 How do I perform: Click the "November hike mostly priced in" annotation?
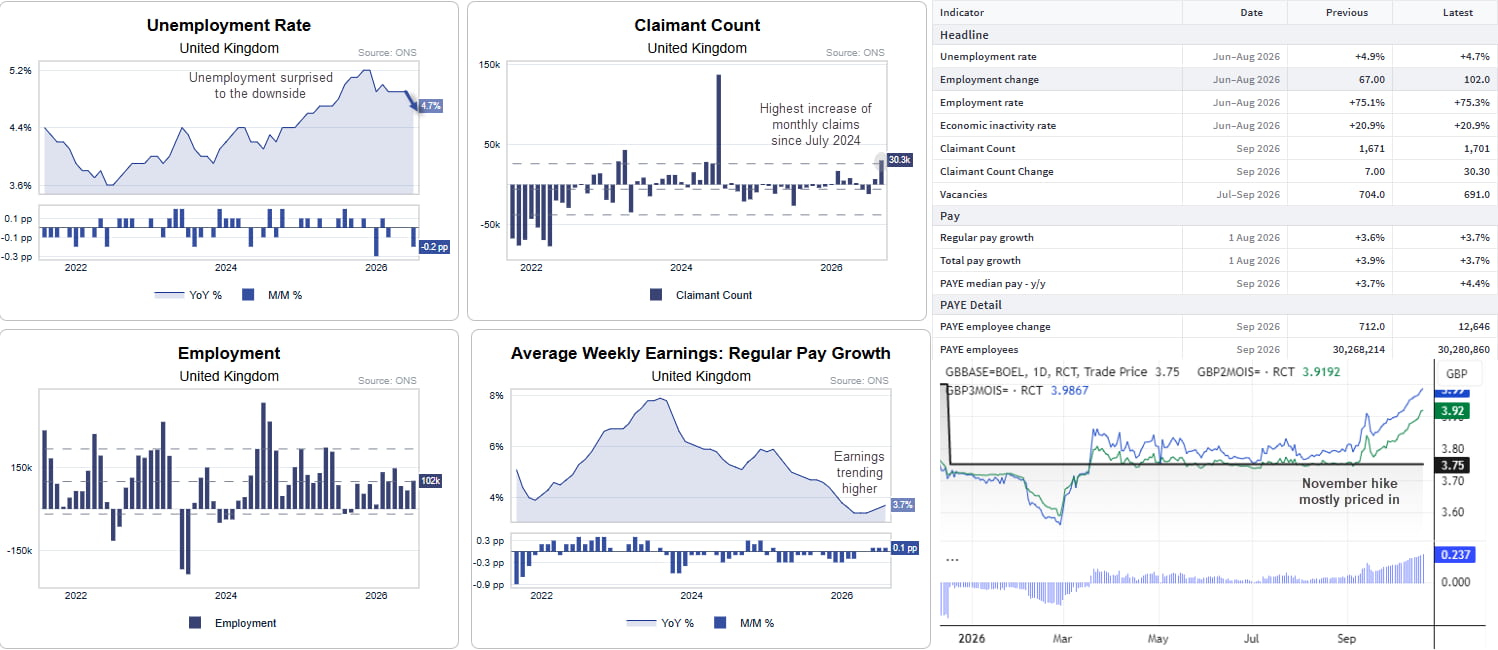[x=1349, y=491]
